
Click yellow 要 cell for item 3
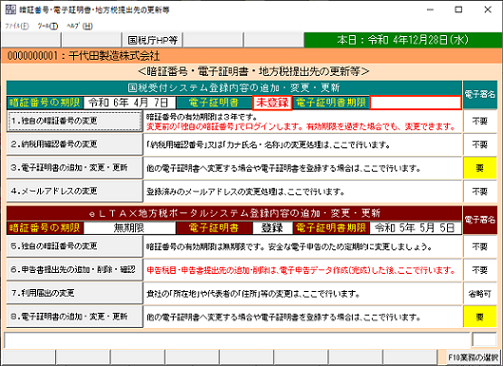click(x=480, y=168)
